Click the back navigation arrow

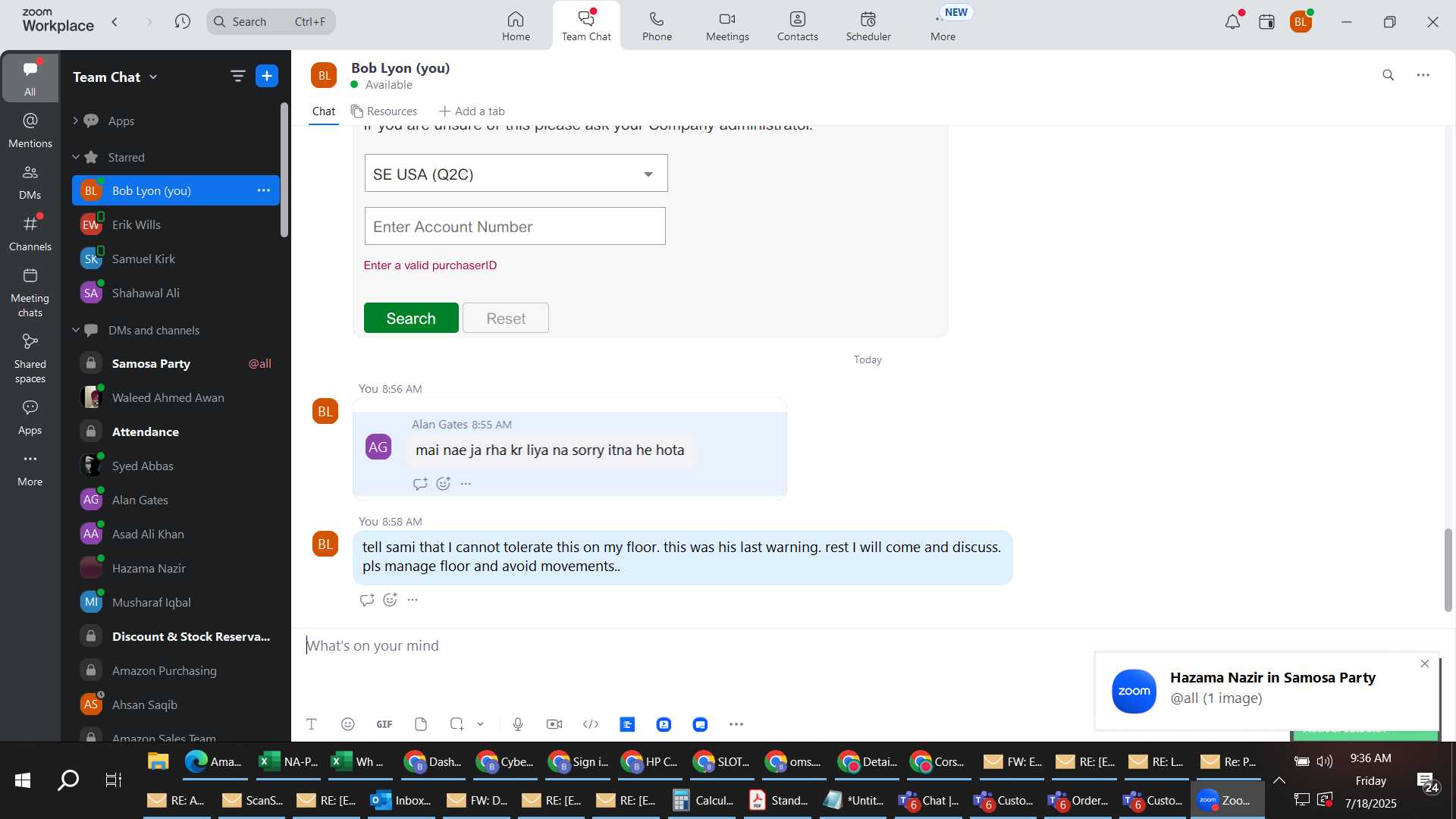115,22
